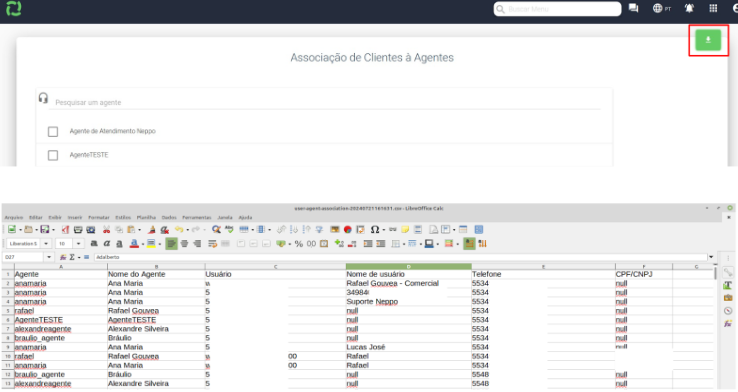
Task: Click cell 'Rafael Gouvea - Comercial'
Action: (x=409, y=283)
